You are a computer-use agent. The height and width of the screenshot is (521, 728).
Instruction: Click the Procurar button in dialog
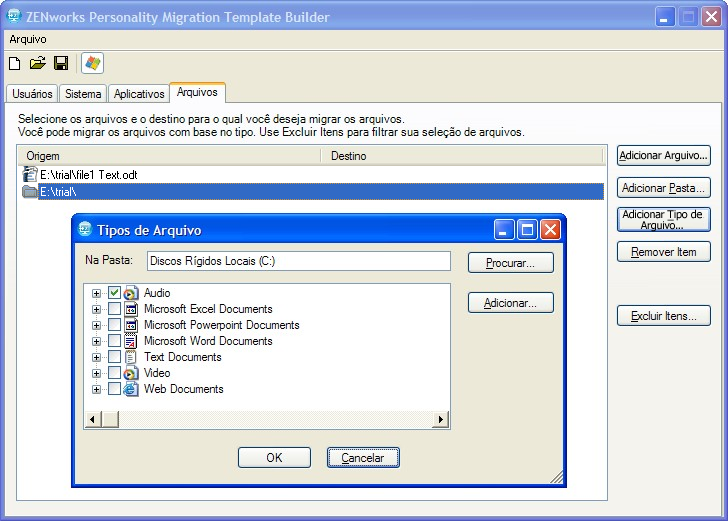pos(511,263)
